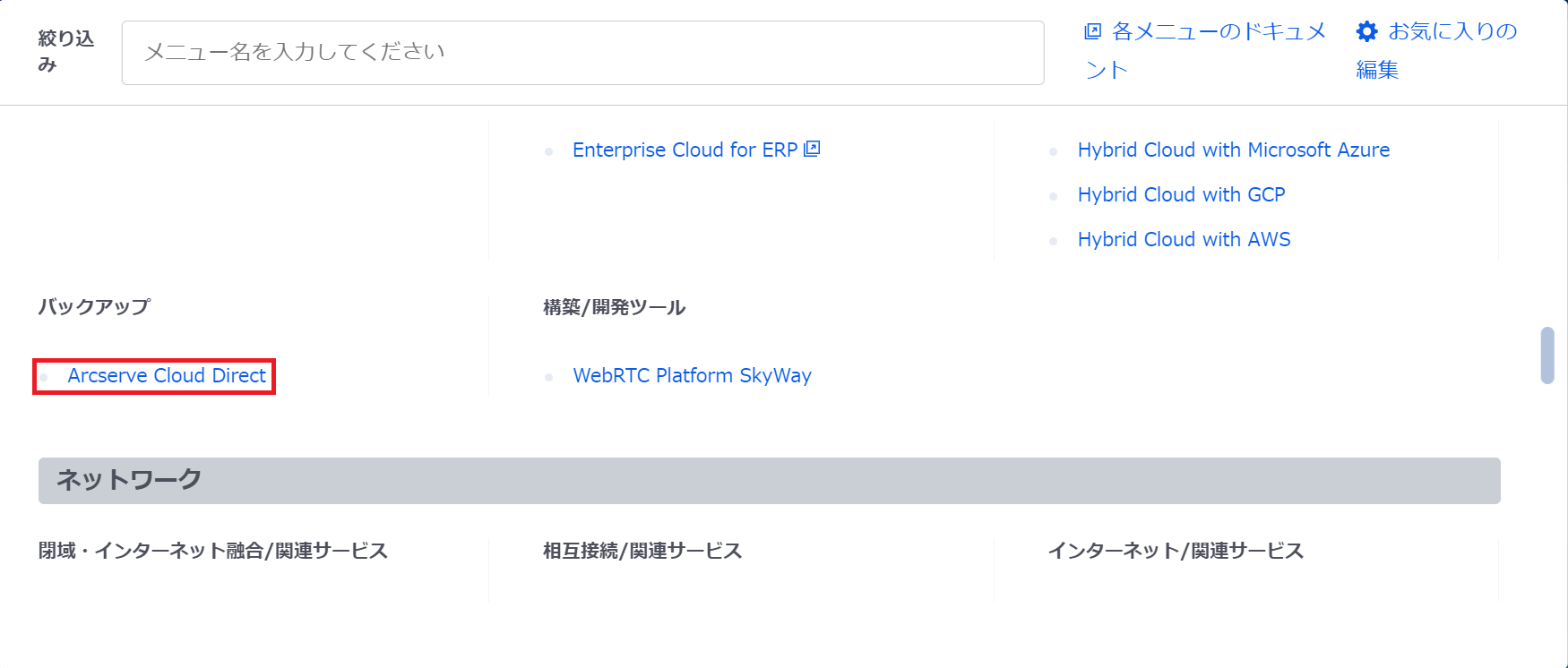Go to Hybrid Cloud with GCP
The image size is (1568, 668).
pyautogui.click(x=1181, y=195)
